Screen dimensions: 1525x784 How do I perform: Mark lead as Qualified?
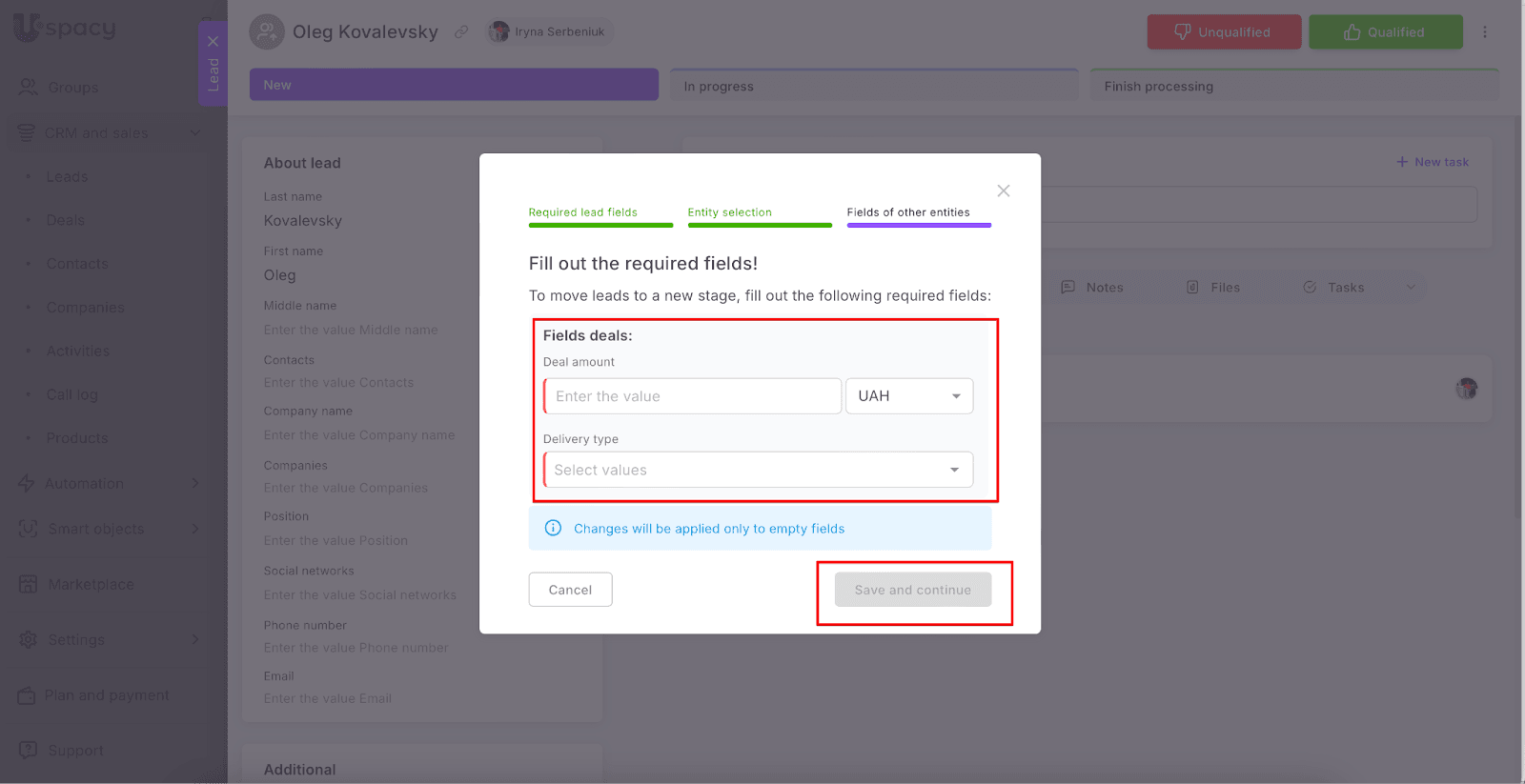pyautogui.click(x=1385, y=32)
